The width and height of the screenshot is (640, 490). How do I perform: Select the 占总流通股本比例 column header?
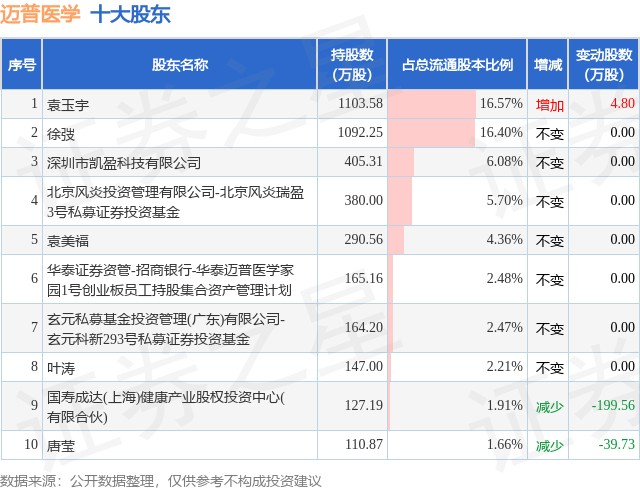coord(457,65)
